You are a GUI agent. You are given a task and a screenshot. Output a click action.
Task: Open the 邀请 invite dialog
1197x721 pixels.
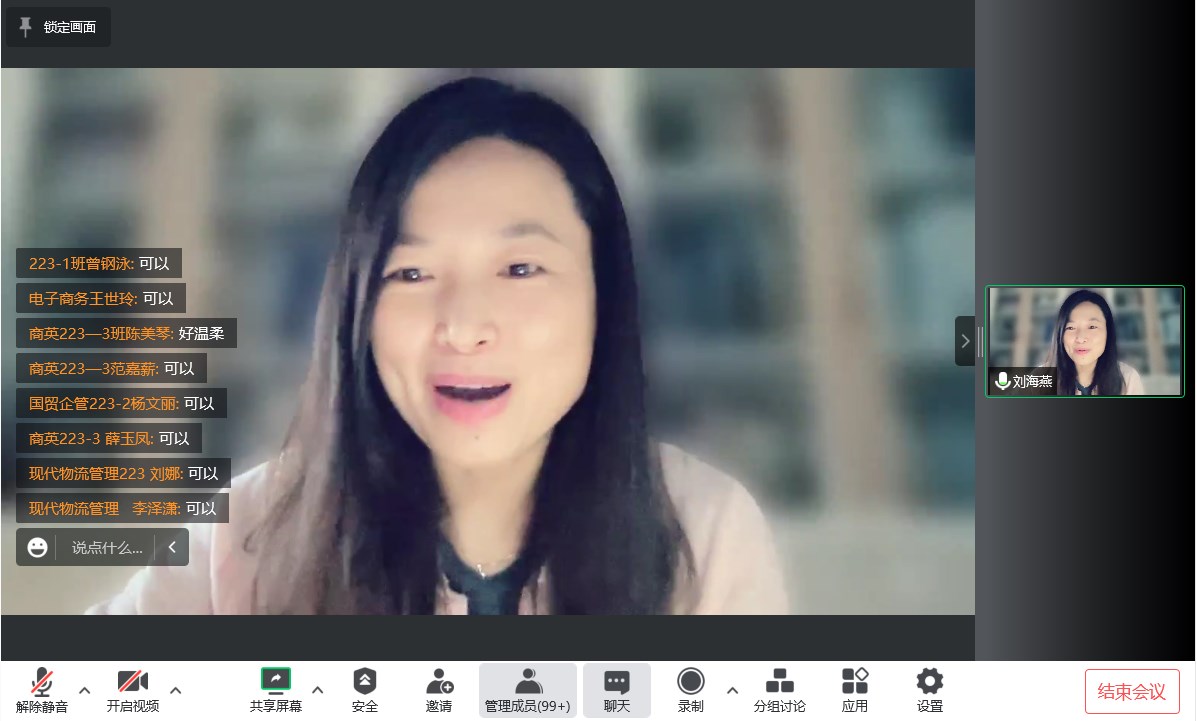439,690
